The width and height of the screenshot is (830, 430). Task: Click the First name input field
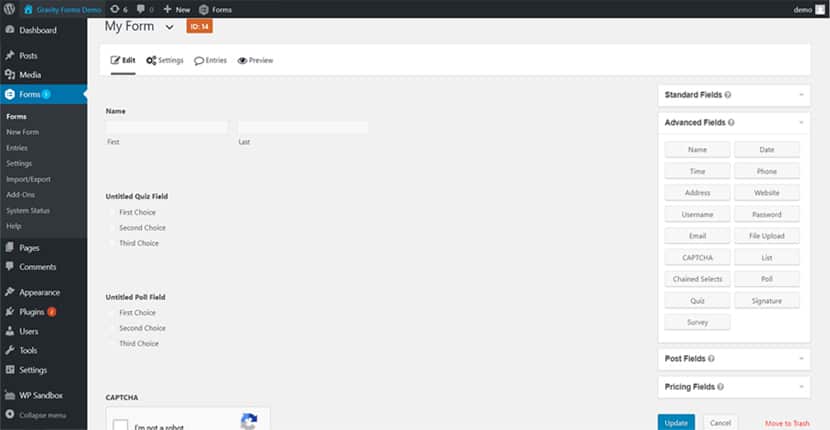coord(167,128)
